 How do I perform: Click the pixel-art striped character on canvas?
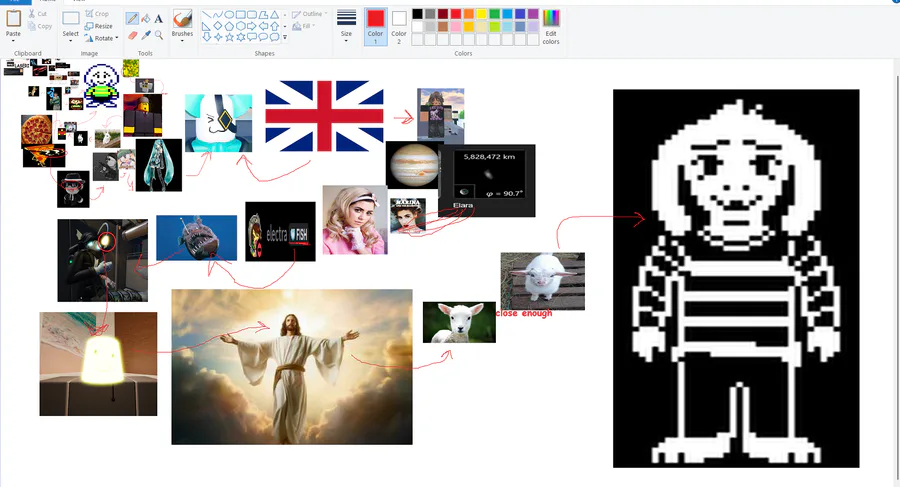[736, 279]
